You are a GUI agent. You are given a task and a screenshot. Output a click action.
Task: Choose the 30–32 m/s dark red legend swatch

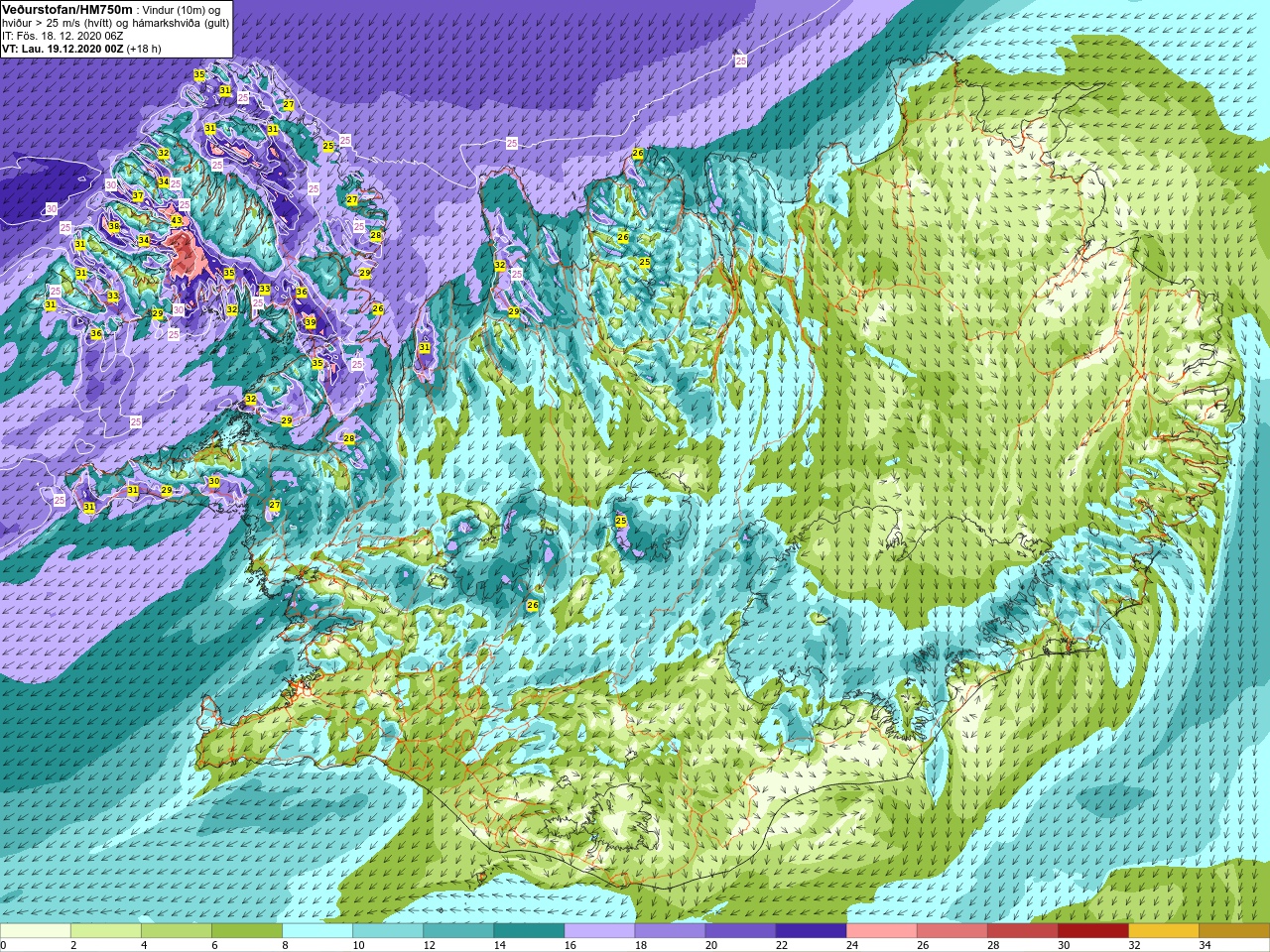(x=1092, y=931)
